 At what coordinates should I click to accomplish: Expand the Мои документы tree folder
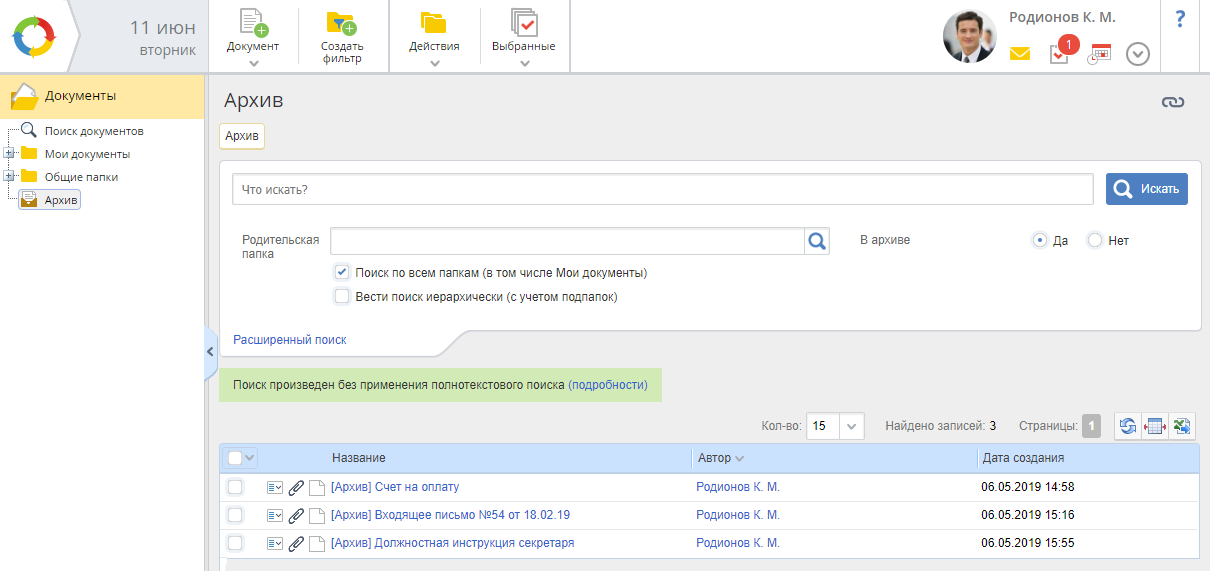click(9, 154)
